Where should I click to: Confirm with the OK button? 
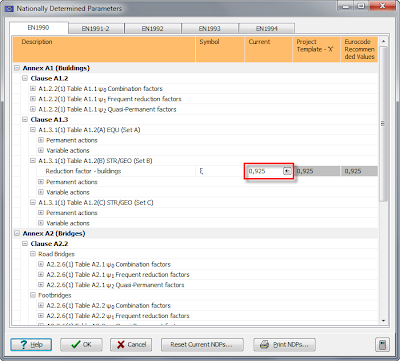(81, 345)
